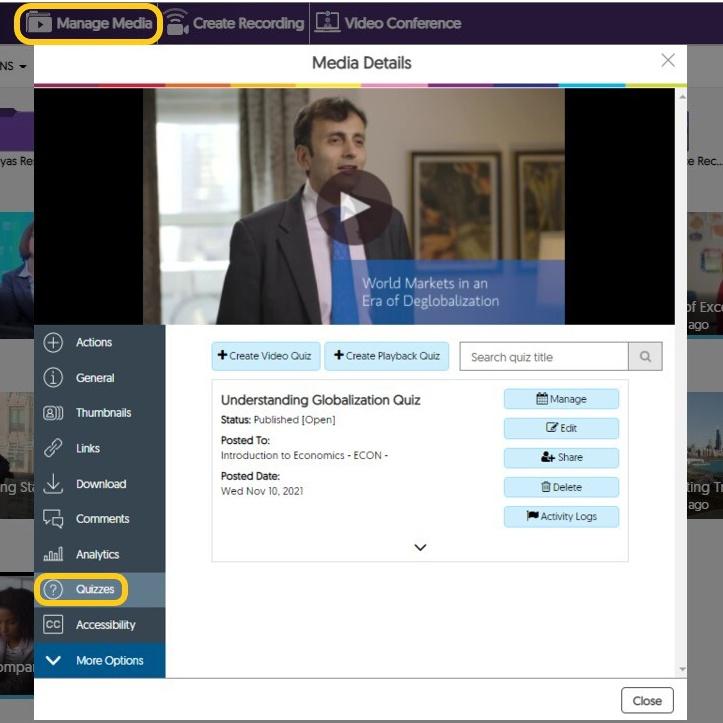Expand quiz details chevron arrow
This screenshot has height=723, width=723.
[420, 547]
